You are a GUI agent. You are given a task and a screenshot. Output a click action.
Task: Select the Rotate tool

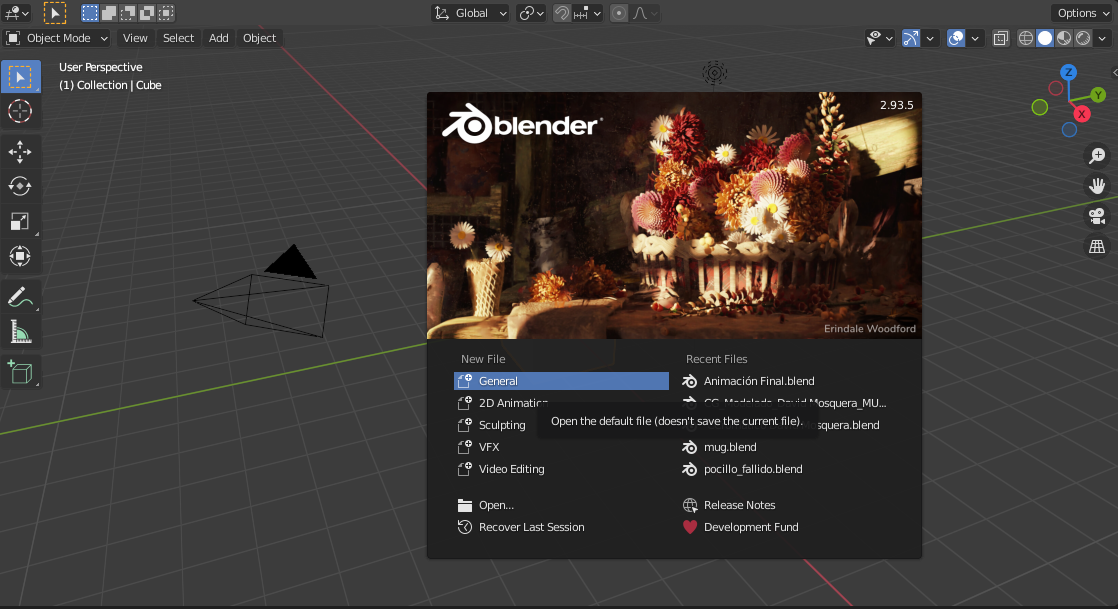20,186
